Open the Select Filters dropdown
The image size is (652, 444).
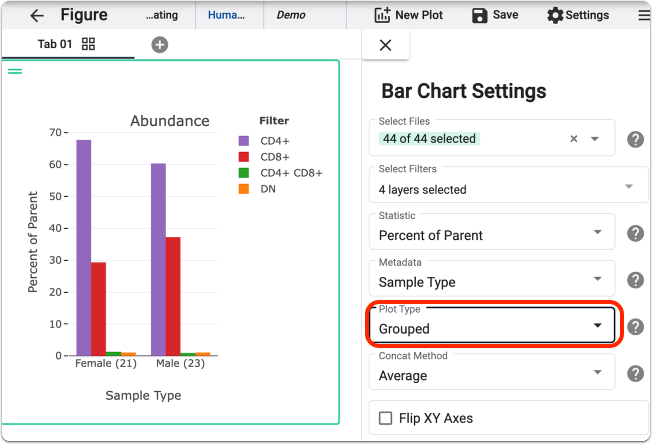[x=508, y=185]
